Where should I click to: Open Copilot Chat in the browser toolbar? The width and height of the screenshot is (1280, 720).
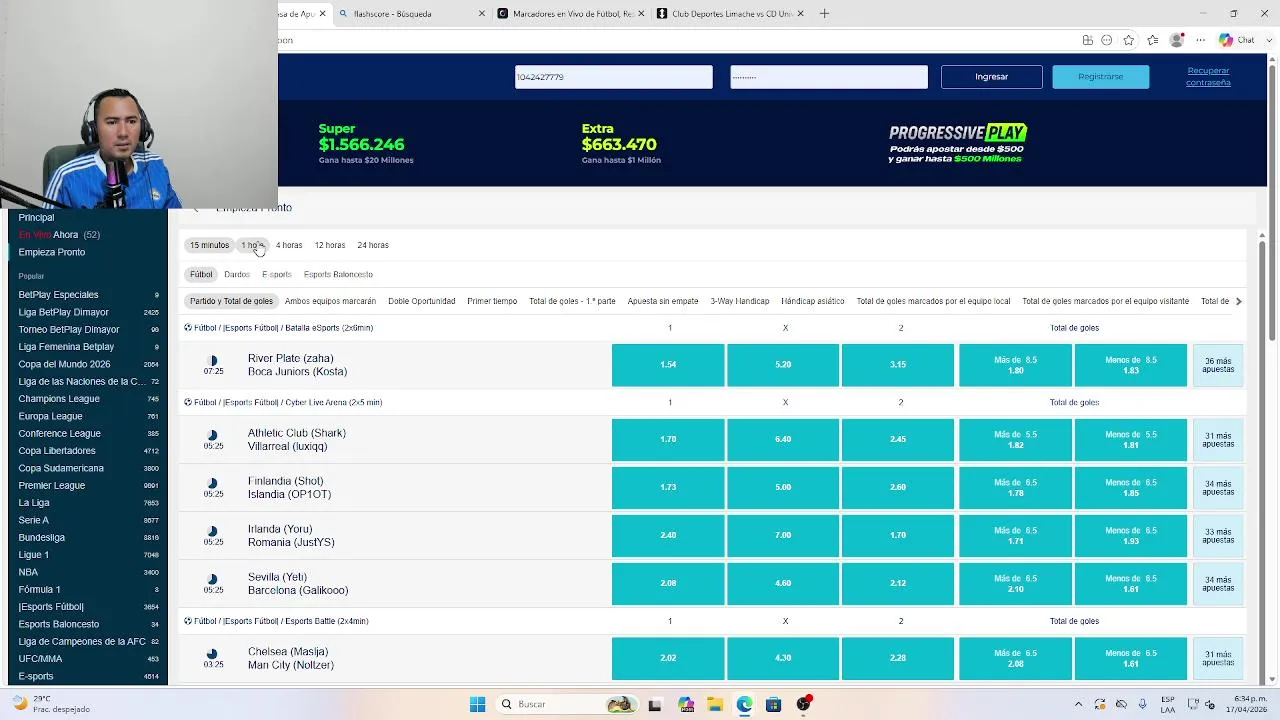click(x=1237, y=40)
